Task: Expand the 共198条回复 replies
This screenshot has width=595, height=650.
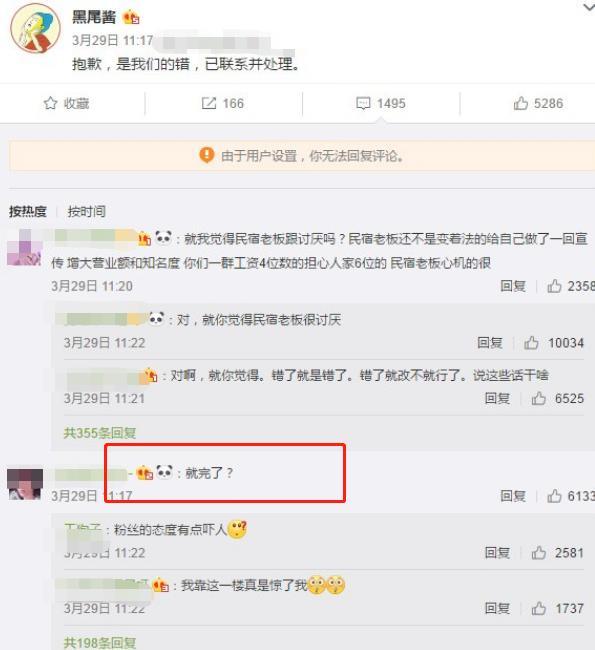Action: 100,643
